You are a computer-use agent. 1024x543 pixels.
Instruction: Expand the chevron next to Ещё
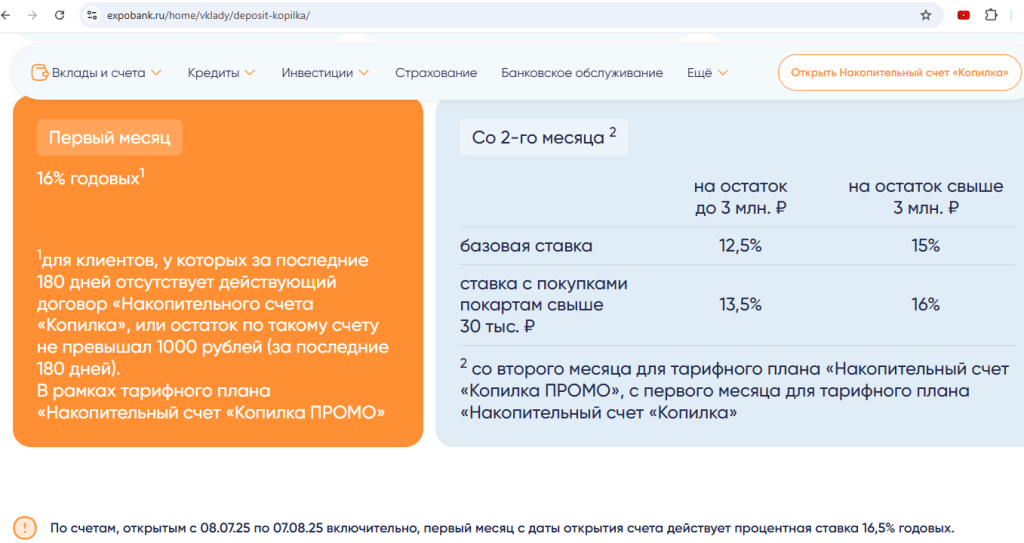point(722,73)
